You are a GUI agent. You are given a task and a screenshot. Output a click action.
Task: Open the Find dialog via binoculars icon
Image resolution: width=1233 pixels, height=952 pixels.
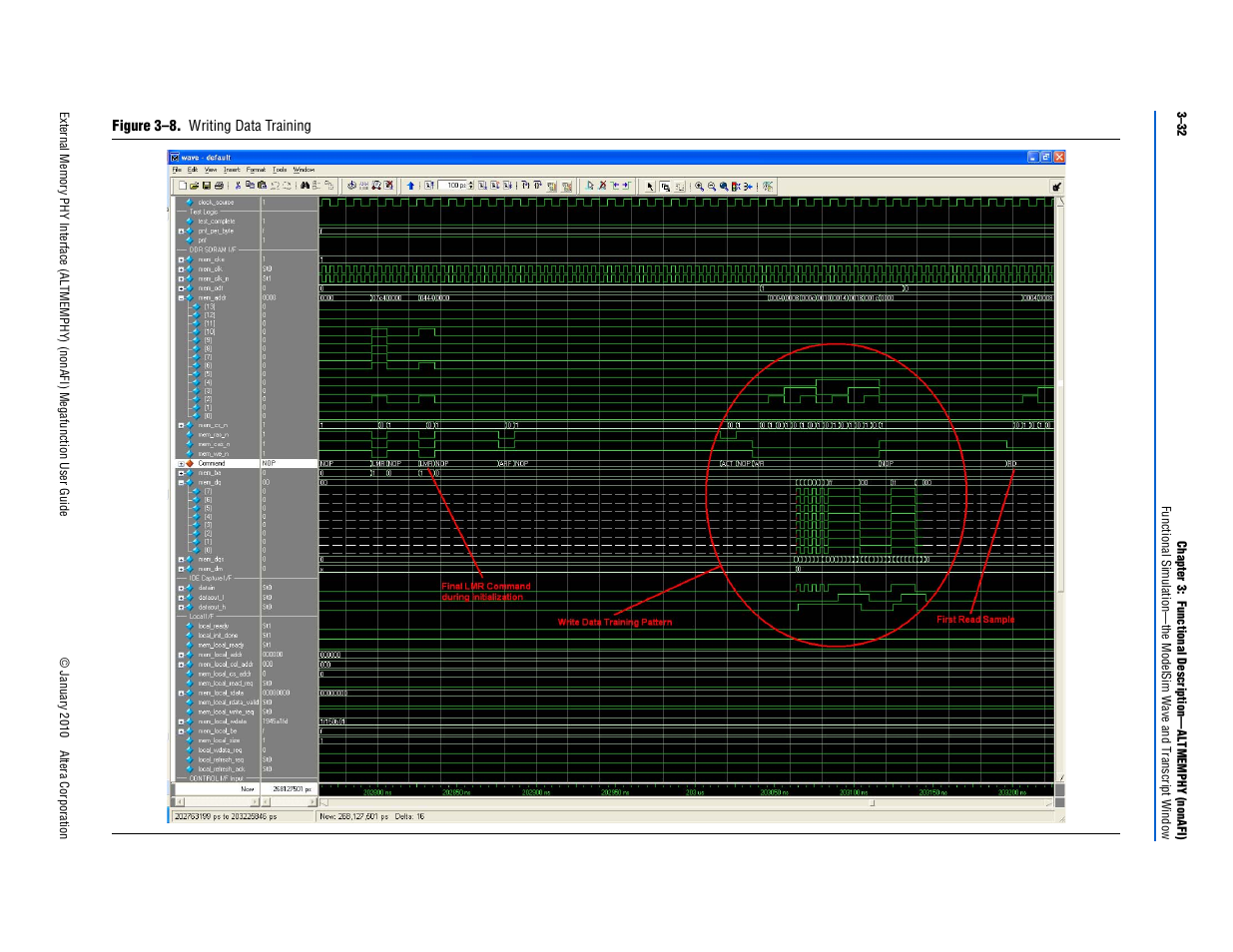[x=304, y=186]
